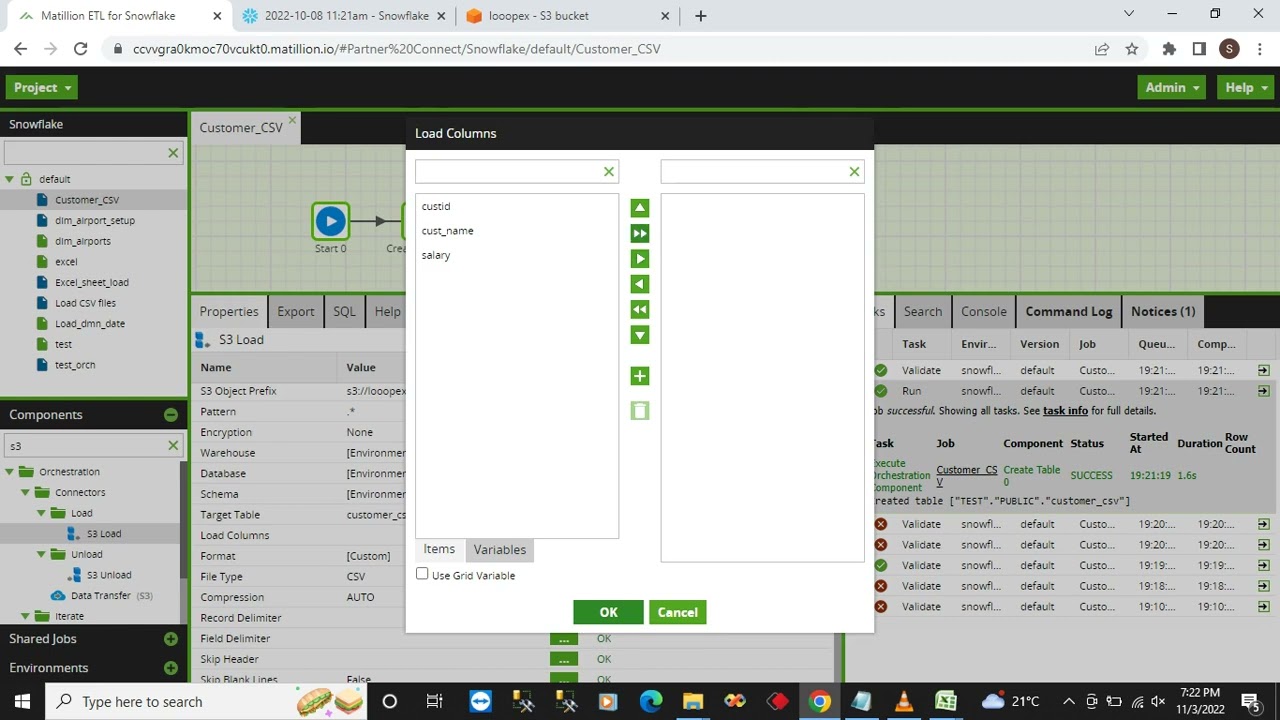Switch to the Items tab
Screen dimensions: 1280x720
[439, 549]
